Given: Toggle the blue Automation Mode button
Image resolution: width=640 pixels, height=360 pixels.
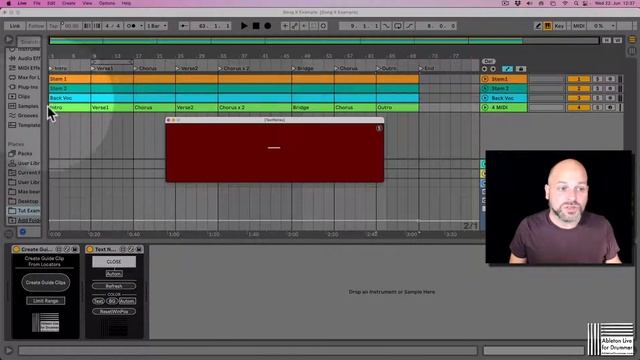Looking at the screenshot, I should click(x=507, y=69).
